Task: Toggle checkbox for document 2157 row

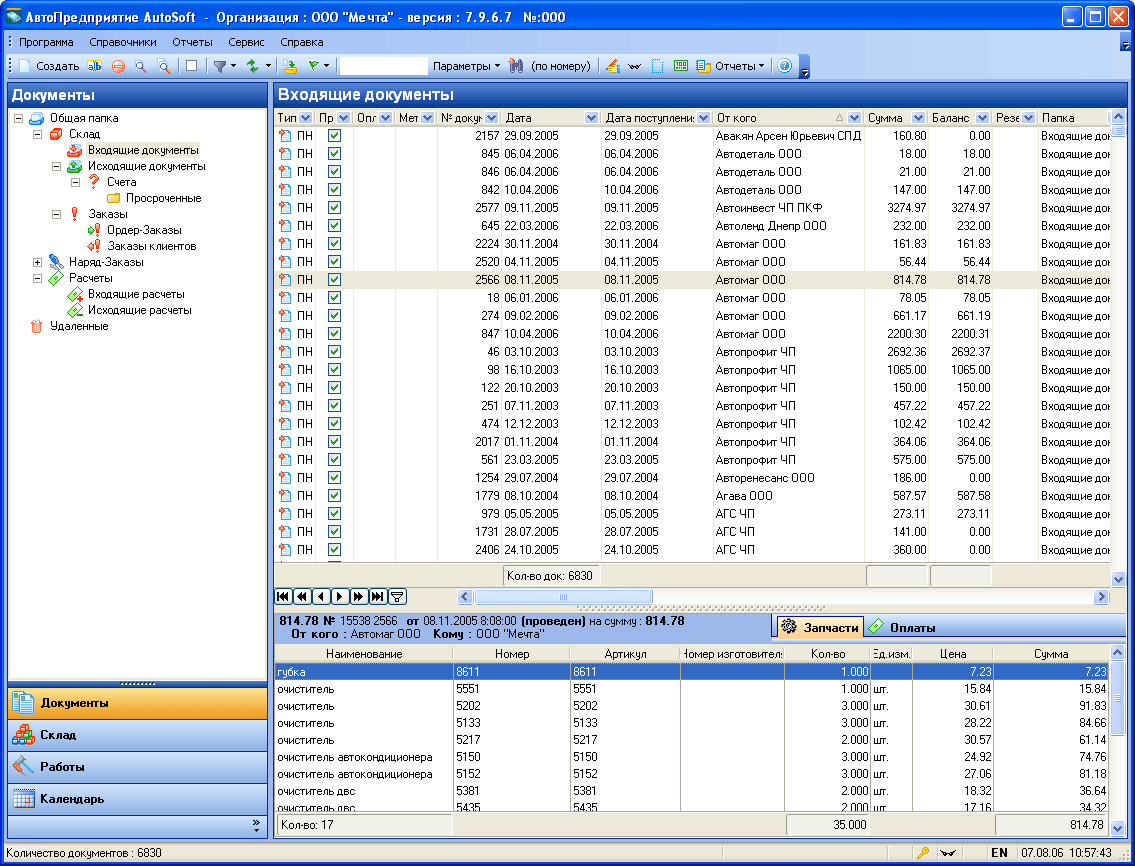Action: (335, 136)
